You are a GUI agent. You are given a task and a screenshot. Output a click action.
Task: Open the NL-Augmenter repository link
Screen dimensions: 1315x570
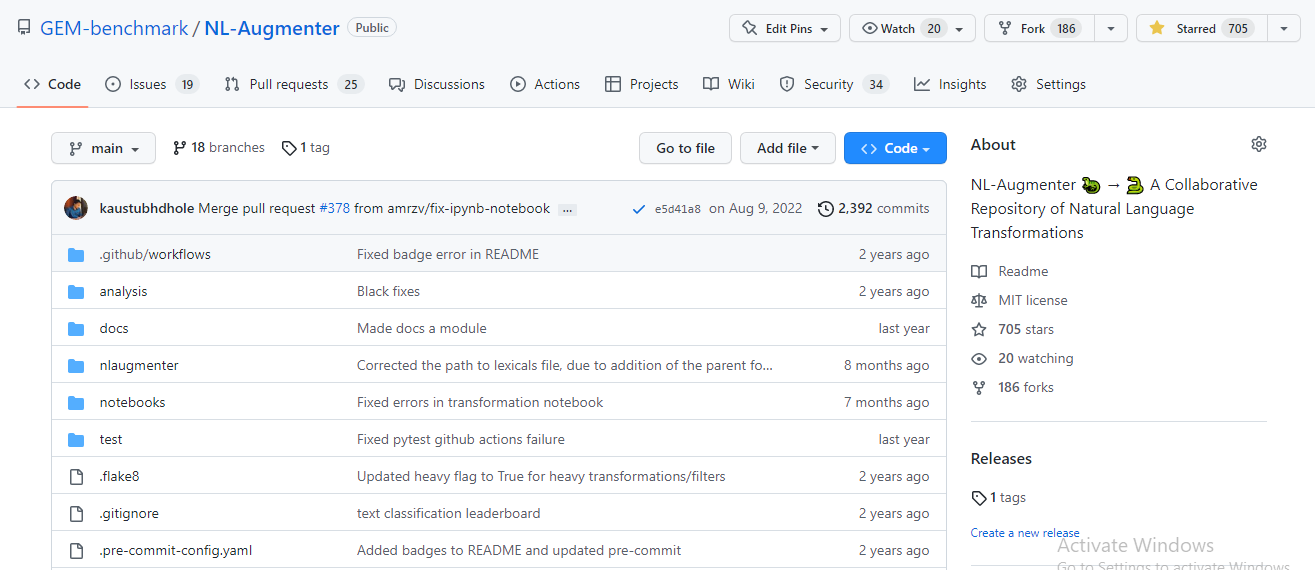coord(272,28)
